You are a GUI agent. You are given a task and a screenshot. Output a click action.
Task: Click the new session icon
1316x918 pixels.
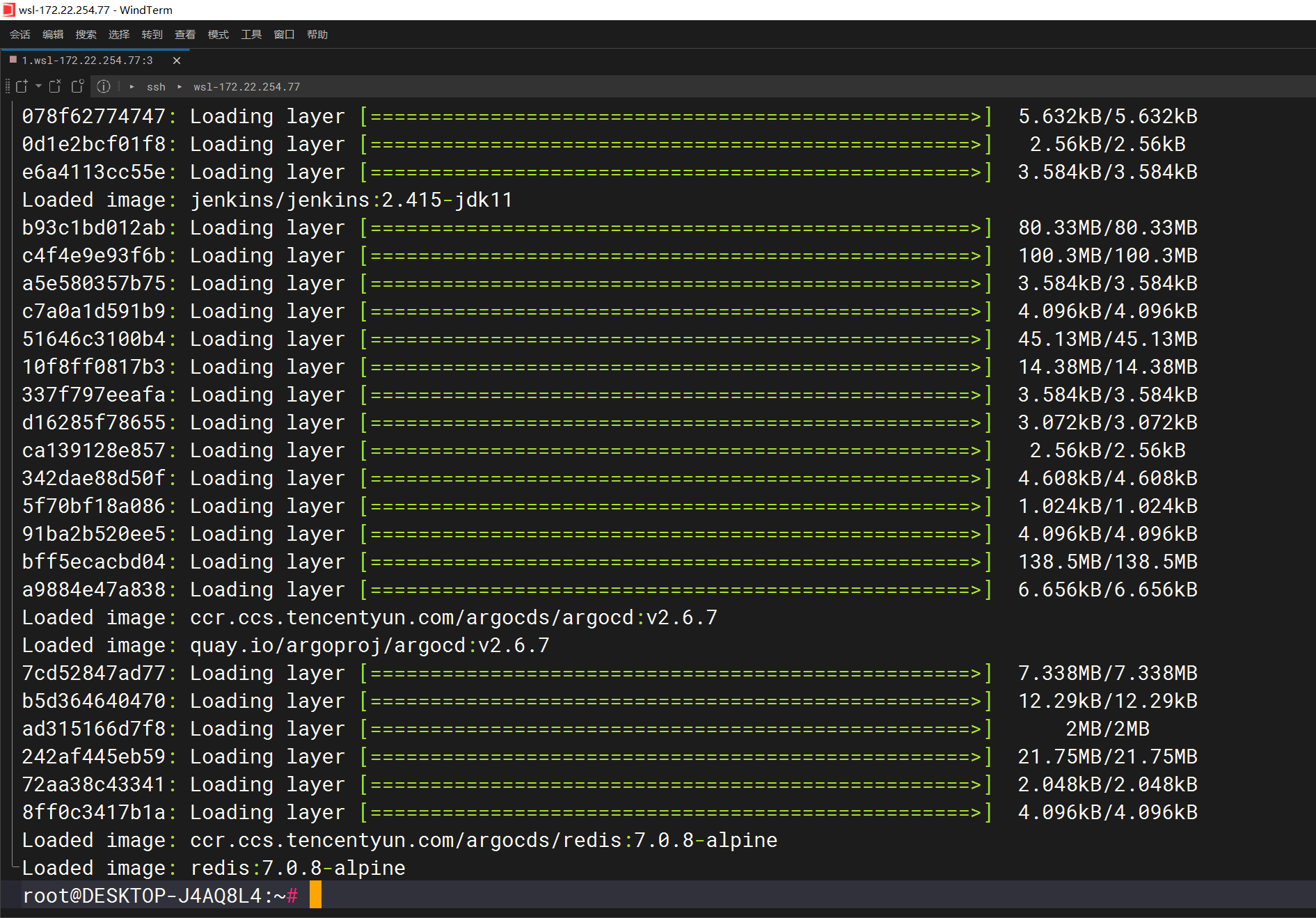22,86
